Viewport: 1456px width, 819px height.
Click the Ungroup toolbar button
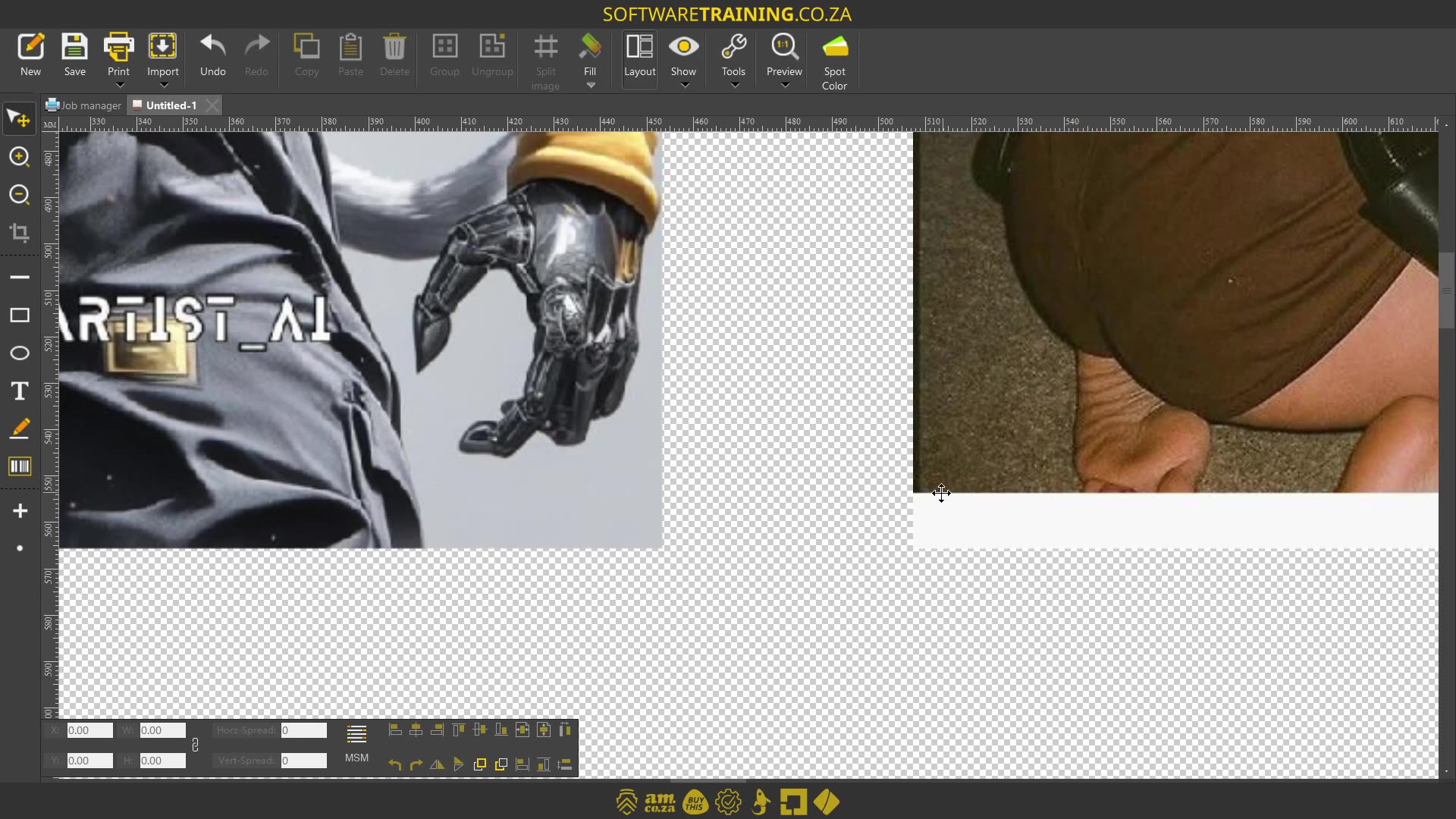click(x=492, y=55)
